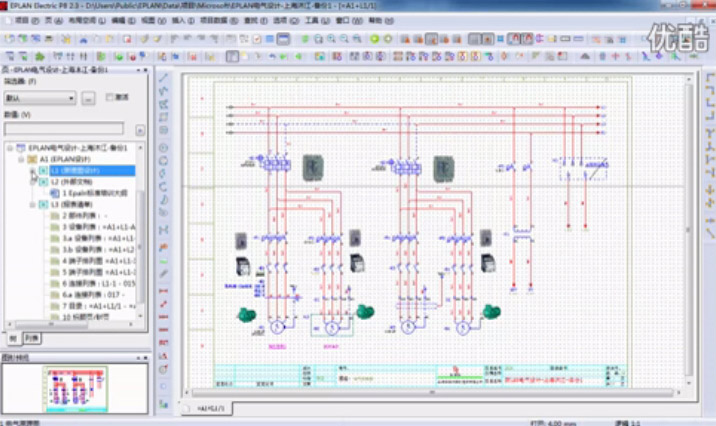The width and height of the screenshot is (716, 426).
Task: Toggle the 激活 (Active) checkbox
Action: [x=110, y=97]
